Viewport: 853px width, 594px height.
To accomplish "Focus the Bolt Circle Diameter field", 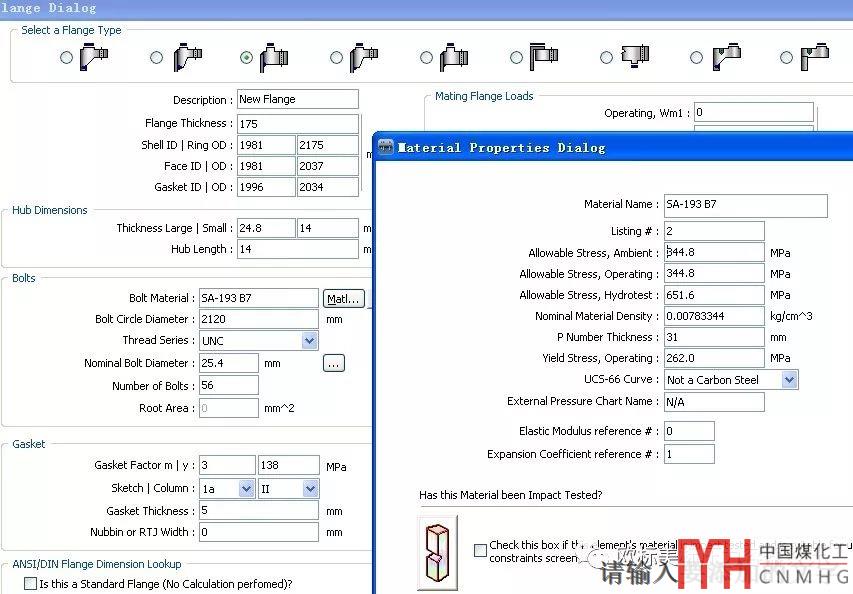I will (x=258, y=319).
